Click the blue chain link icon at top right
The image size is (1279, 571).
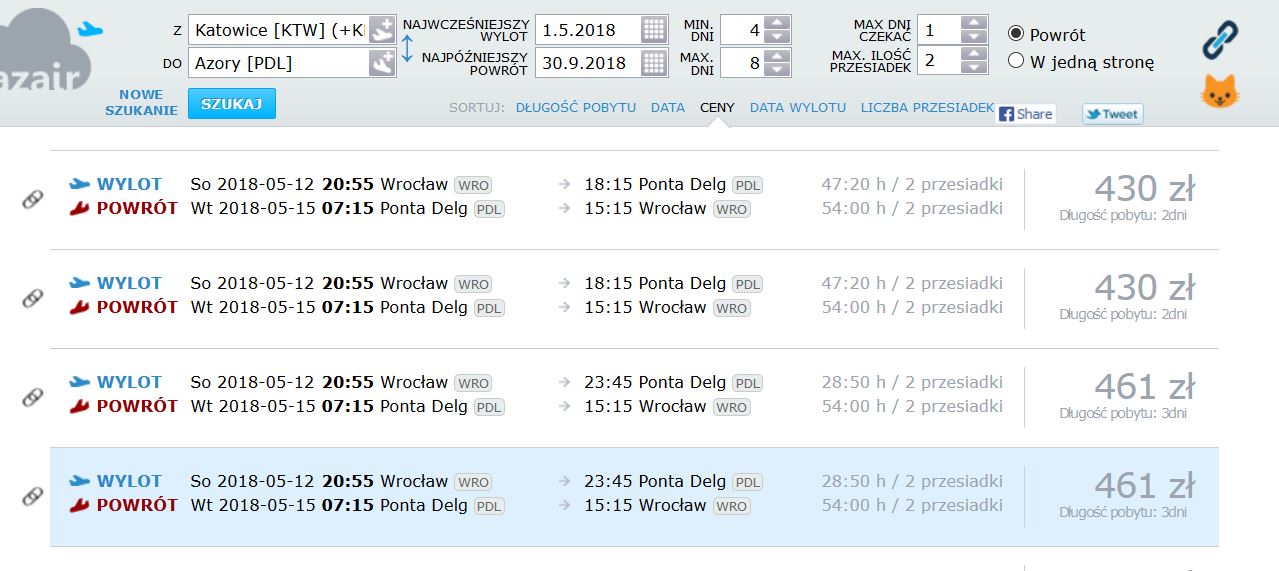(x=1220, y=40)
